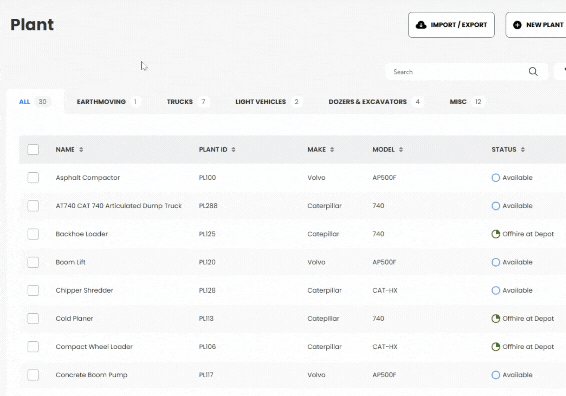This screenshot has height=396, width=566.
Task: Click the AP500F model for Asphalt Compactor
Action: pos(384,178)
